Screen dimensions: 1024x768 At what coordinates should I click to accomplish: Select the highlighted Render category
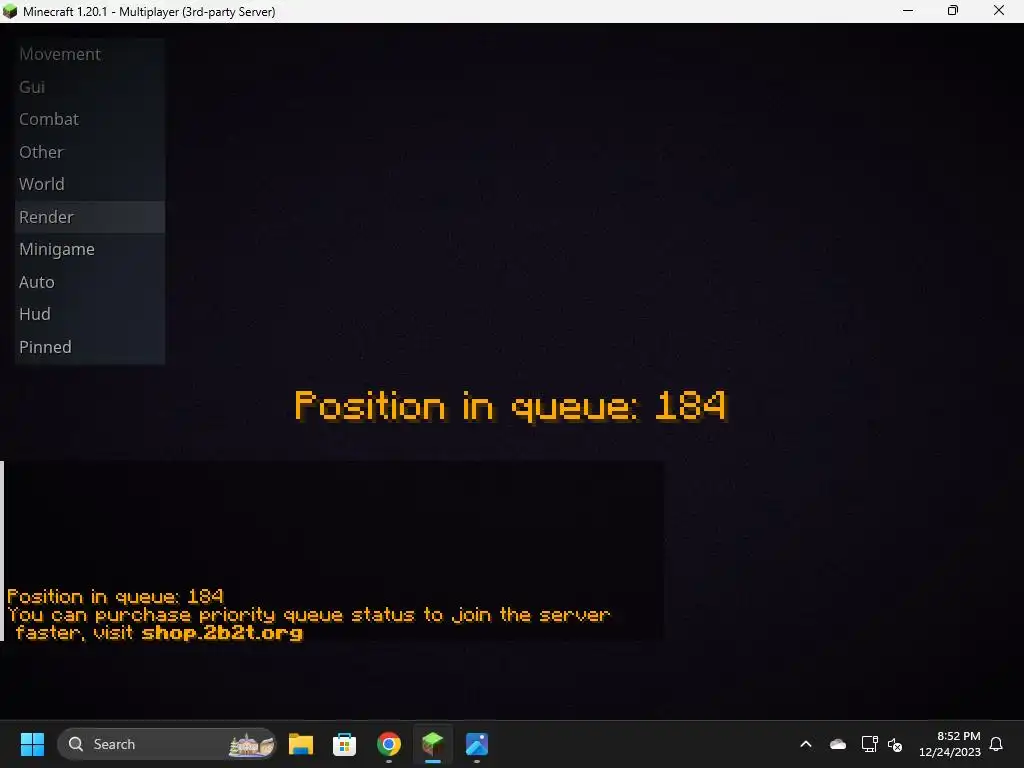[x=89, y=217]
